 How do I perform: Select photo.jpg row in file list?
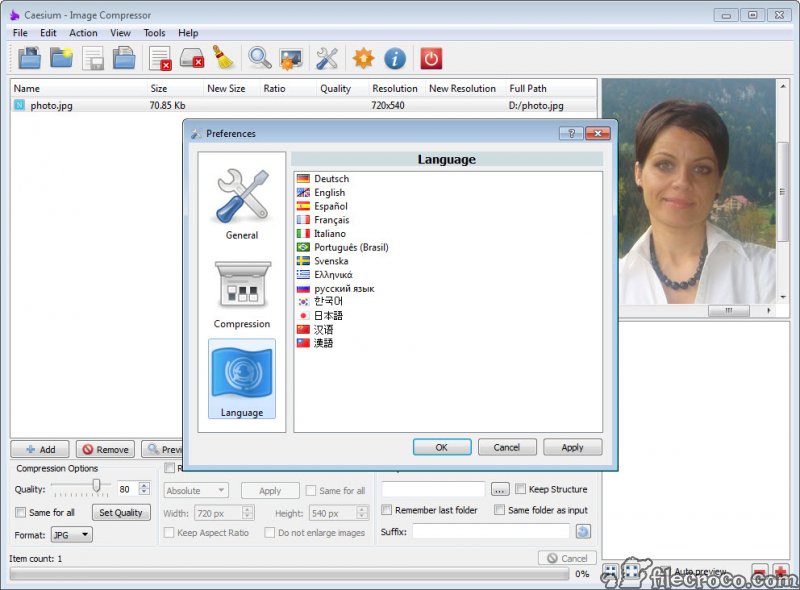click(304, 105)
